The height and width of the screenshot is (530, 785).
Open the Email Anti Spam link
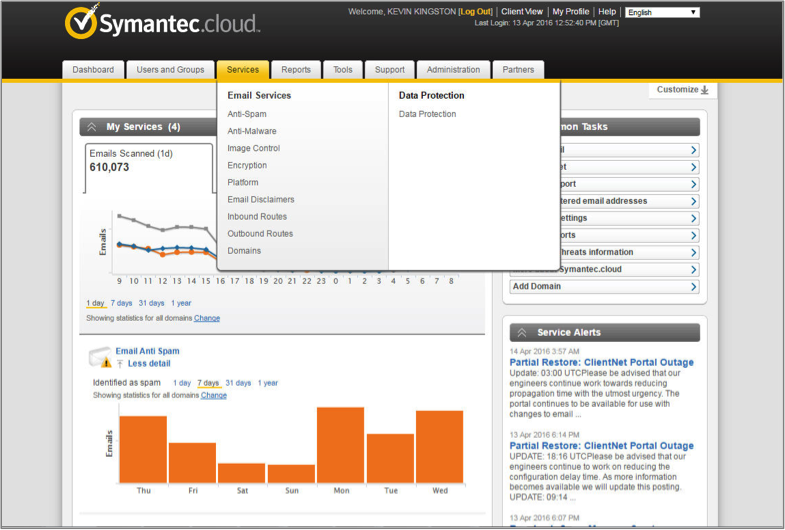pos(147,351)
